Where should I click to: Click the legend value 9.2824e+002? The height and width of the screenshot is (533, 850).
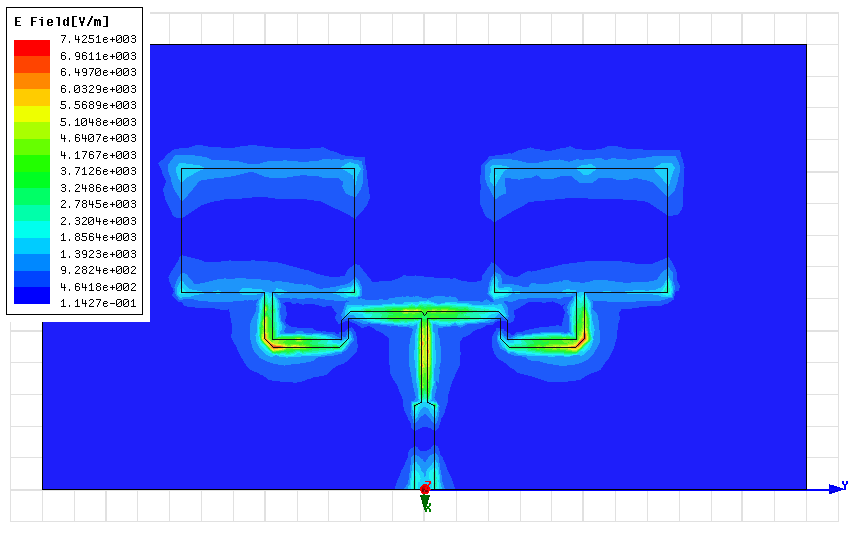pyautogui.click(x=98, y=270)
